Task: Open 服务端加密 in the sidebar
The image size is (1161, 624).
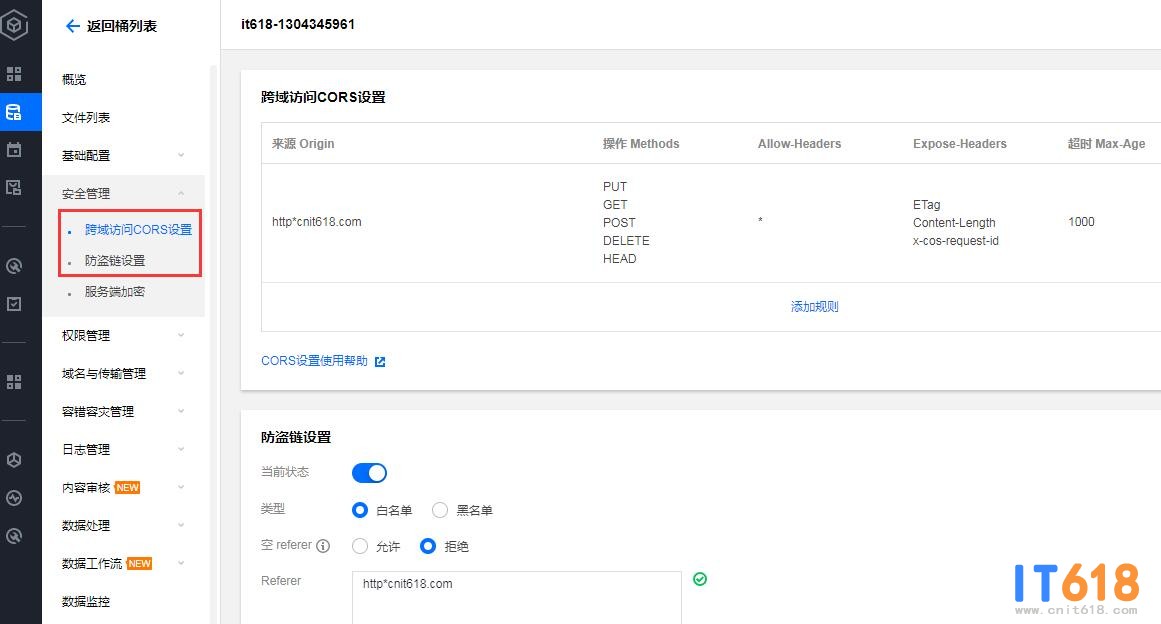Action: point(115,292)
